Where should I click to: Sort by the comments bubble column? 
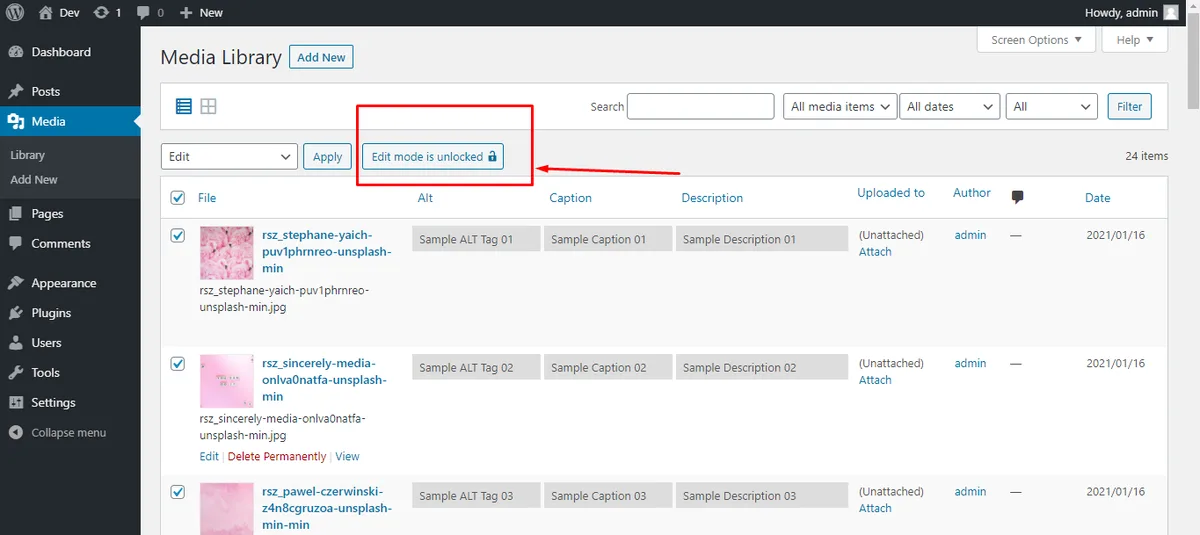tap(1018, 198)
